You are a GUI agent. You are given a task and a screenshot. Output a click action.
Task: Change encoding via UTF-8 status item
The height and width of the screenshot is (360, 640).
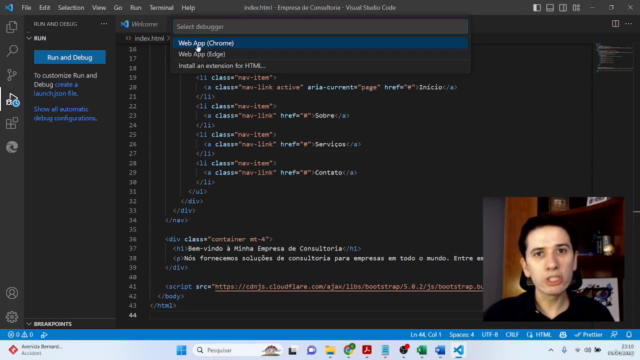[490, 335]
